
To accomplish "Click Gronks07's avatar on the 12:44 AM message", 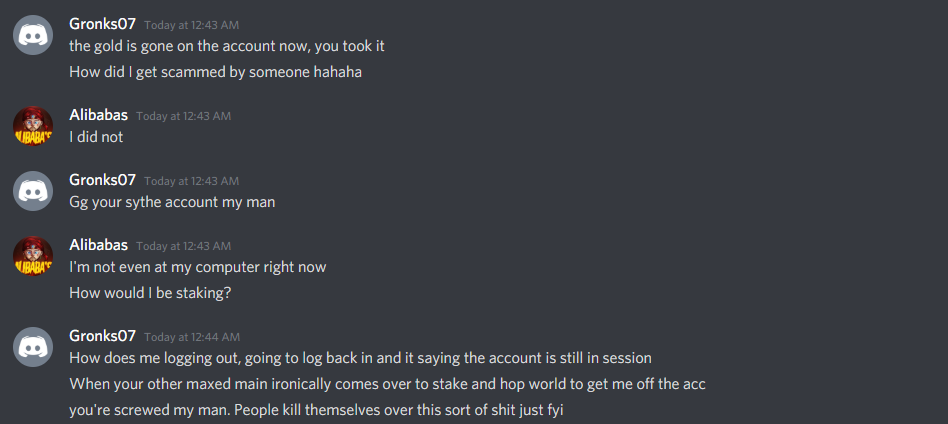I will [x=33, y=347].
